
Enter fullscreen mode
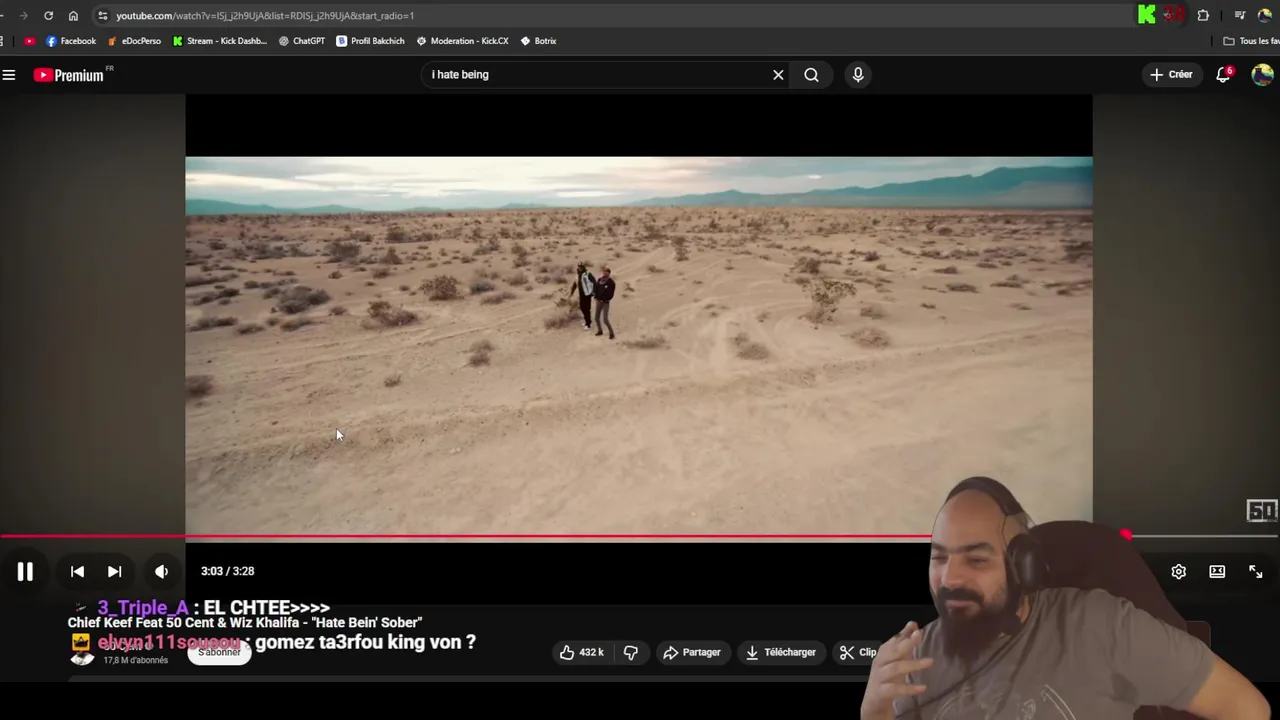pyautogui.click(x=1256, y=571)
